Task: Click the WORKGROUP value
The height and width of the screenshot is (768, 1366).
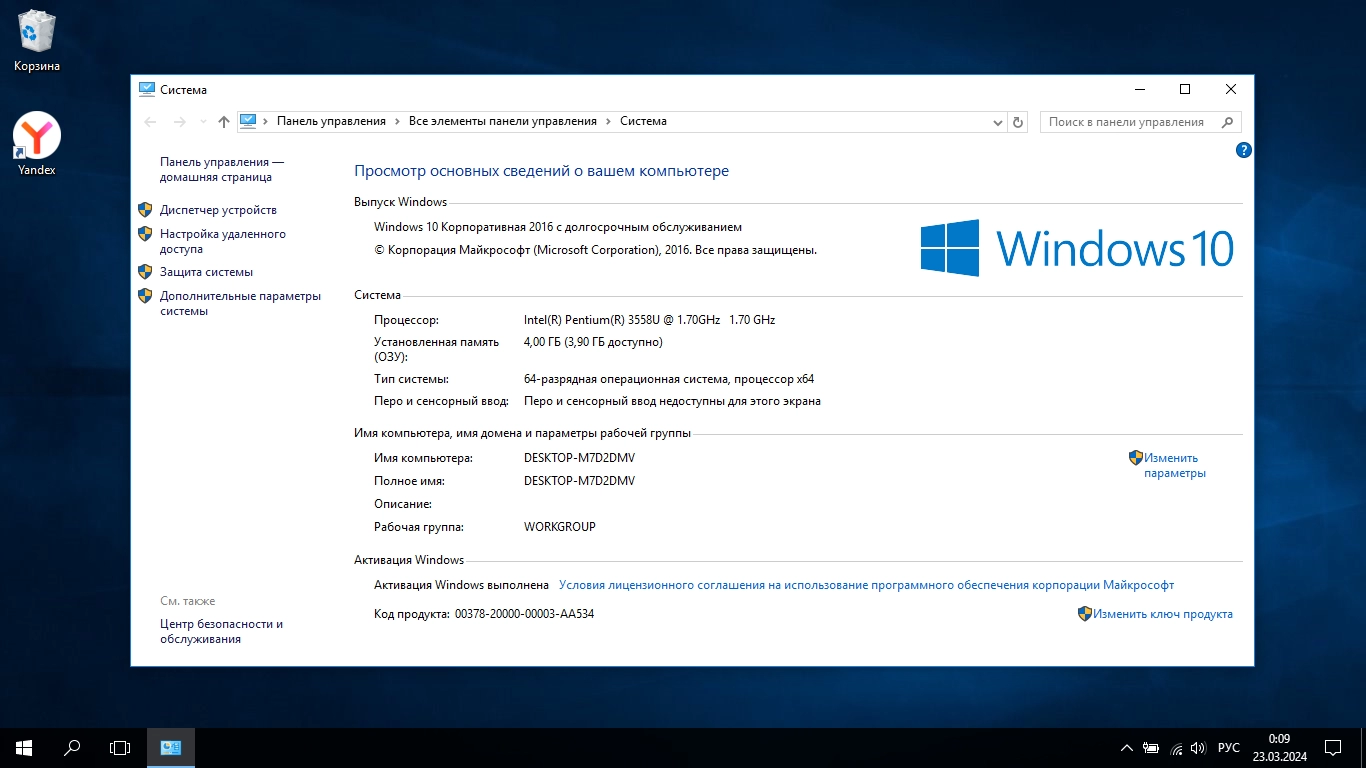Action: (560, 527)
